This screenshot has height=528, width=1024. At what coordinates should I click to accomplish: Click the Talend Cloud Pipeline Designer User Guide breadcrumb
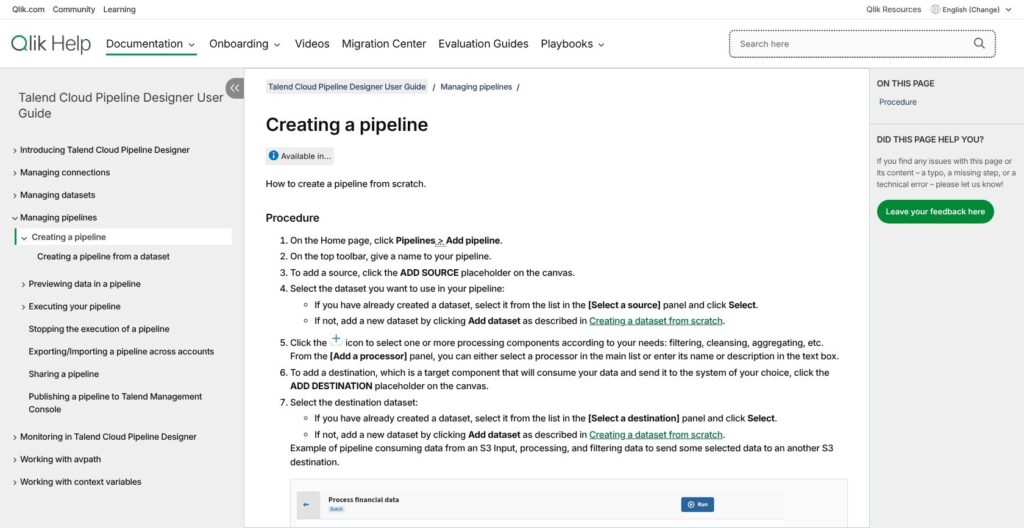[346, 86]
